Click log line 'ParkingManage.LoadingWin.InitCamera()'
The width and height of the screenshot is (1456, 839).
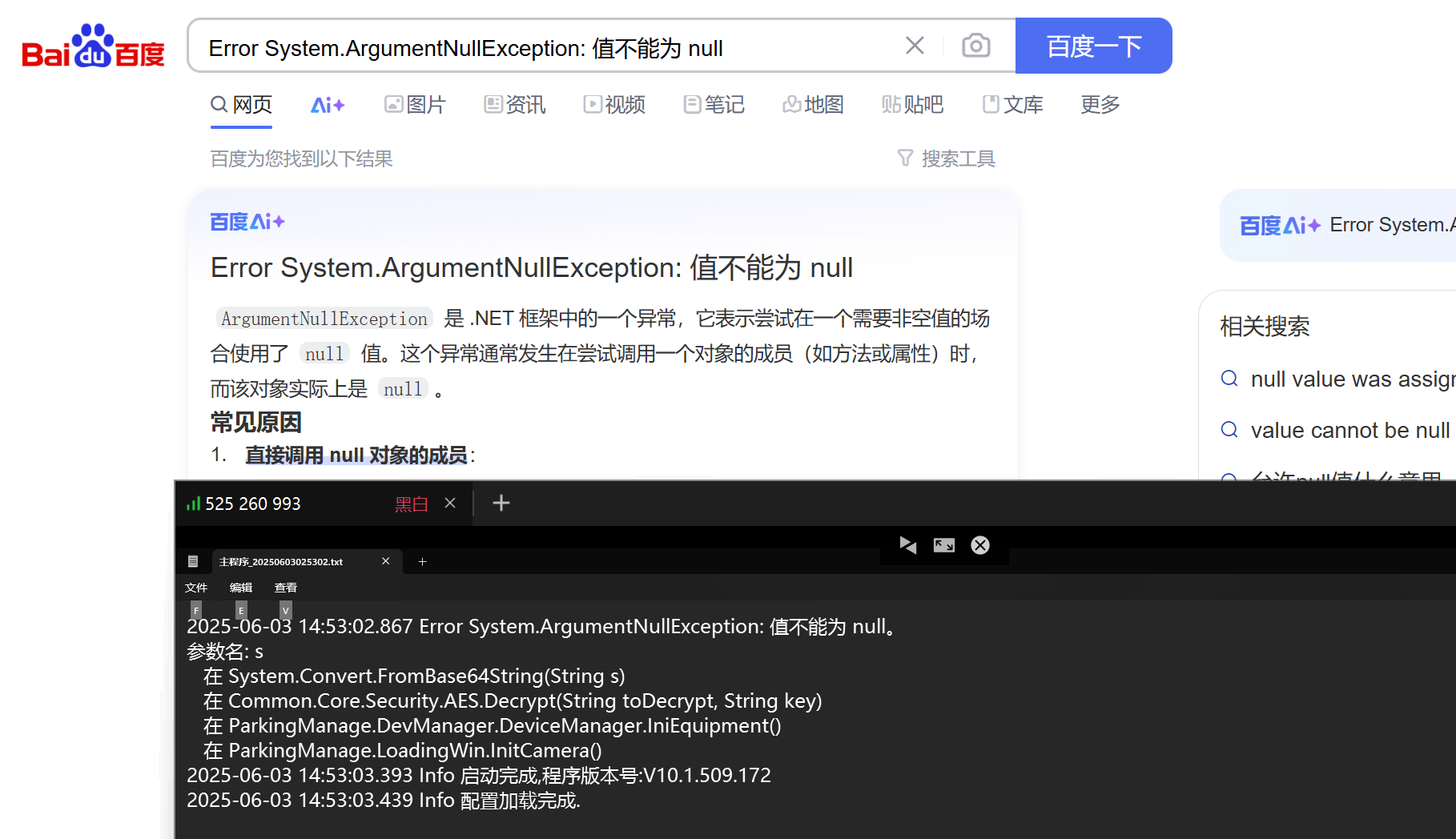pyautogui.click(x=402, y=751)
